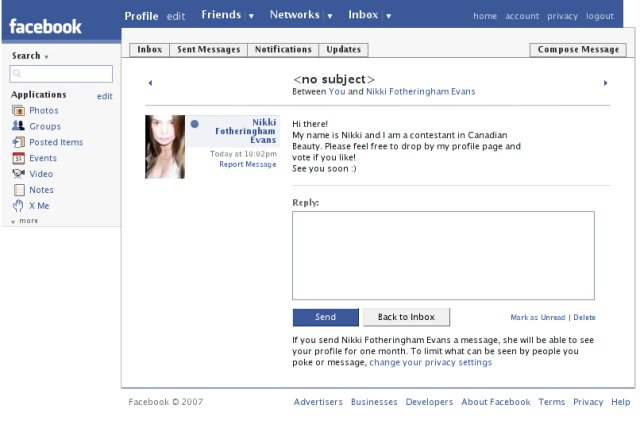The height and width of the screenshot is (432, 640).
Task: Switch to the Notifications tab
Action: tap(283, 50)
